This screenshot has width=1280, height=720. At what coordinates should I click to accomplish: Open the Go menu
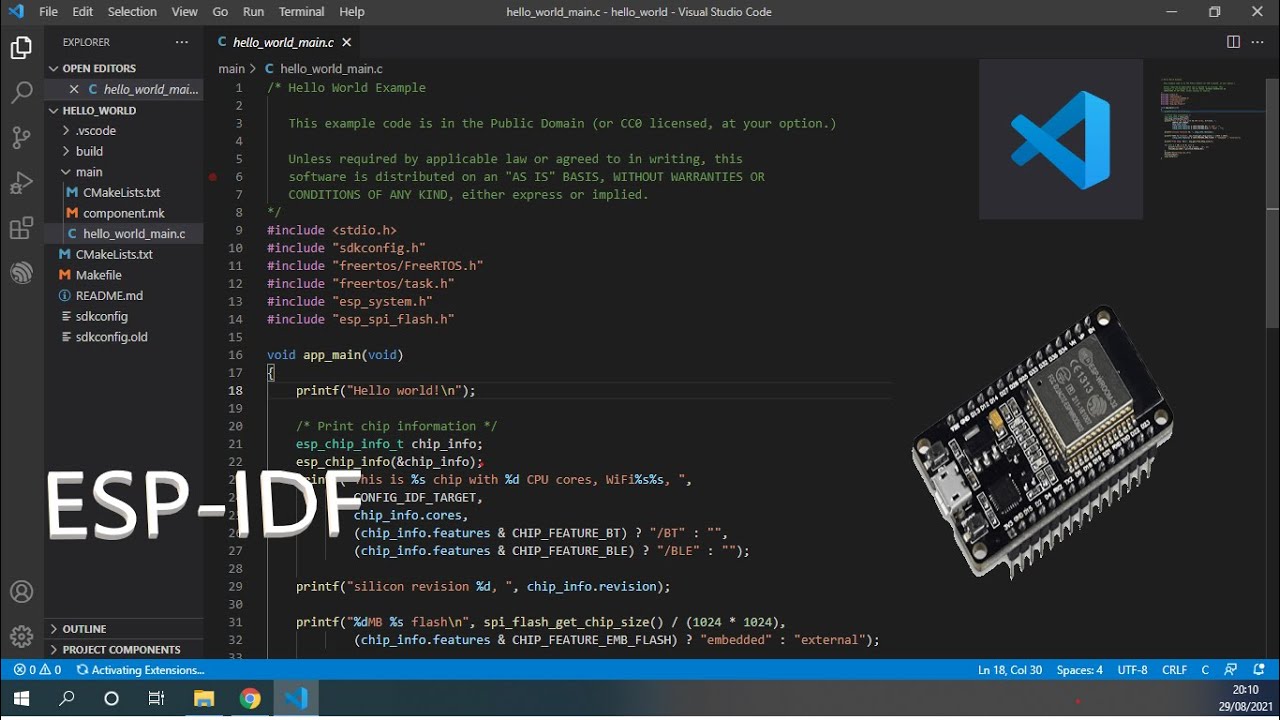pyautogui.click(x=221, y=12)
